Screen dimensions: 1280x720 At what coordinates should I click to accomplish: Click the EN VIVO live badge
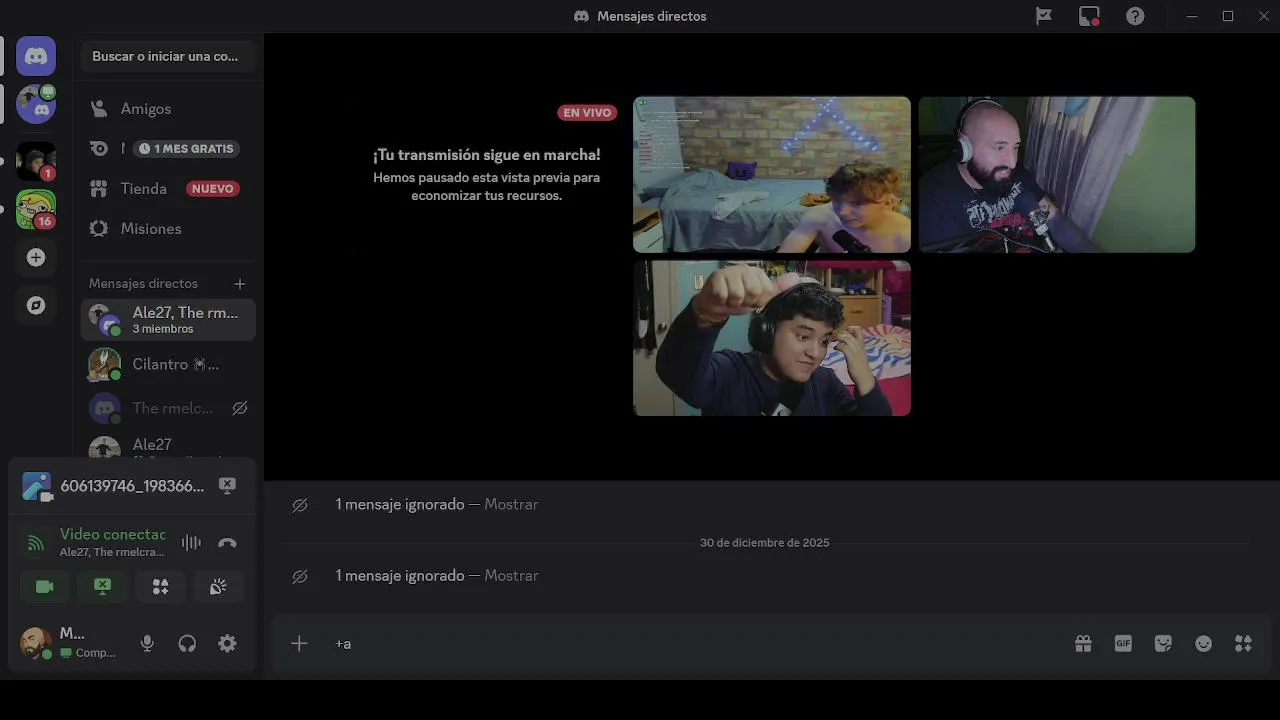click(587, 113)
